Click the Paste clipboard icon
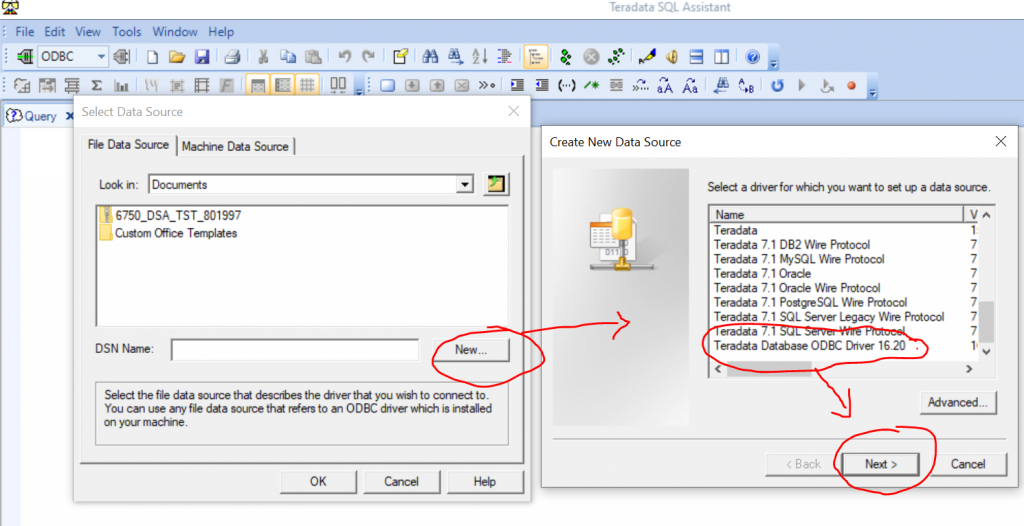This screenshot has width=1024, height=526. click(313, 57)
